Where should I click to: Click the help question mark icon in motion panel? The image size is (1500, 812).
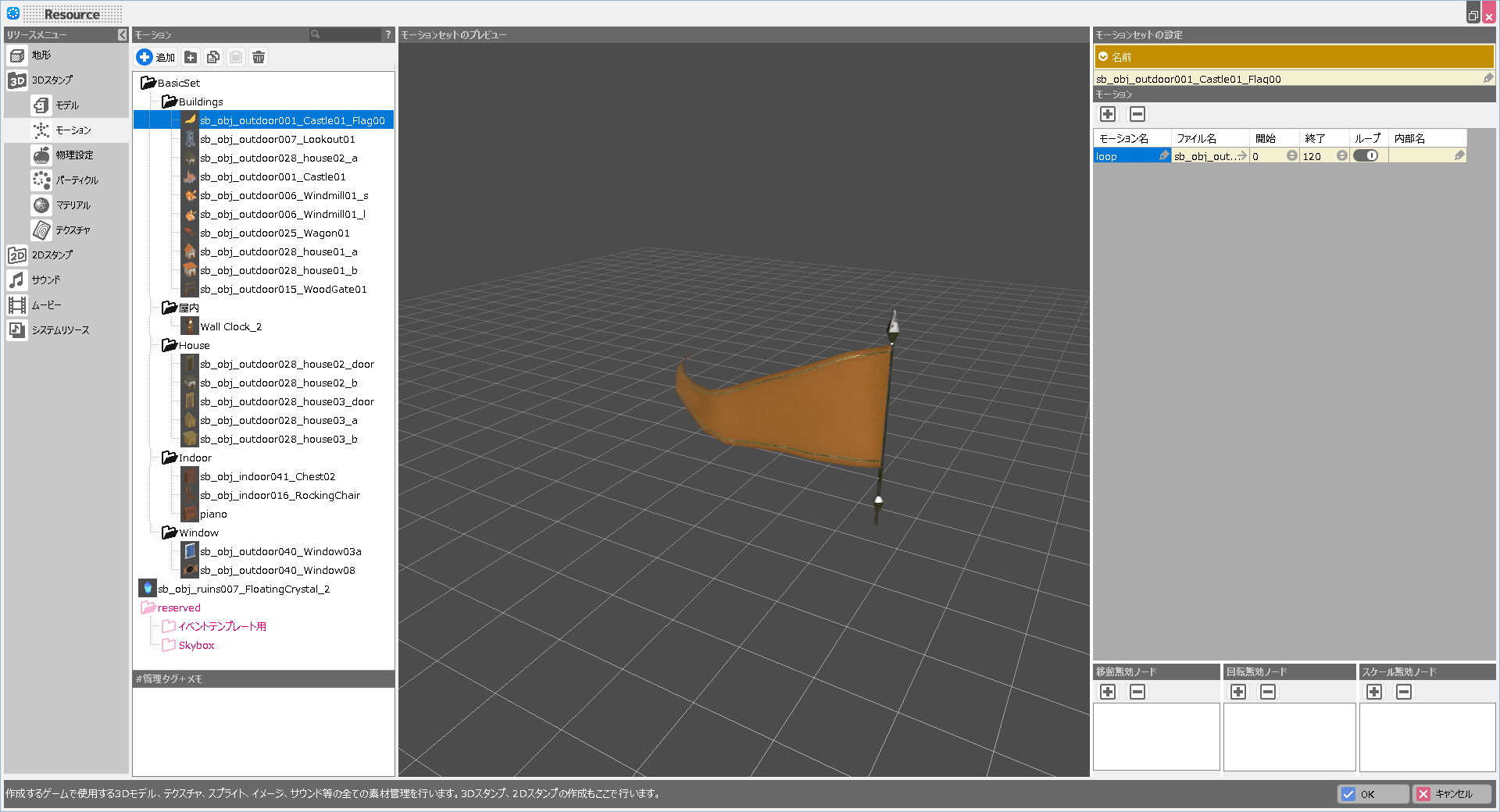[387, 34]
